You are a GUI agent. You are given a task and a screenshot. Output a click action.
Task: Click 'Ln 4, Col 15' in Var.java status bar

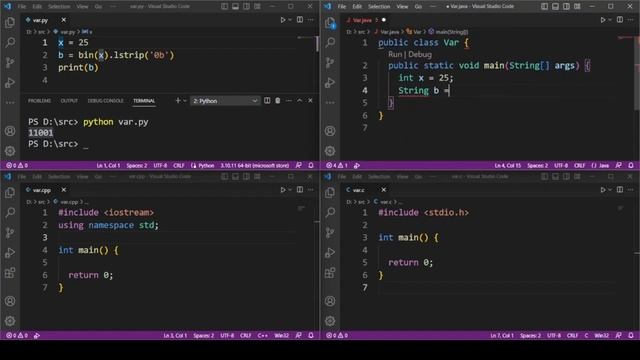pyautogui.click(x=508, y=165)
